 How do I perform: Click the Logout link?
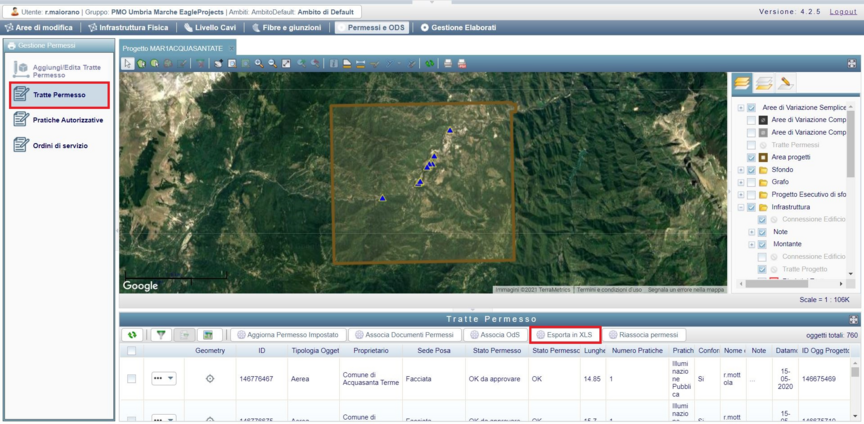843,11
